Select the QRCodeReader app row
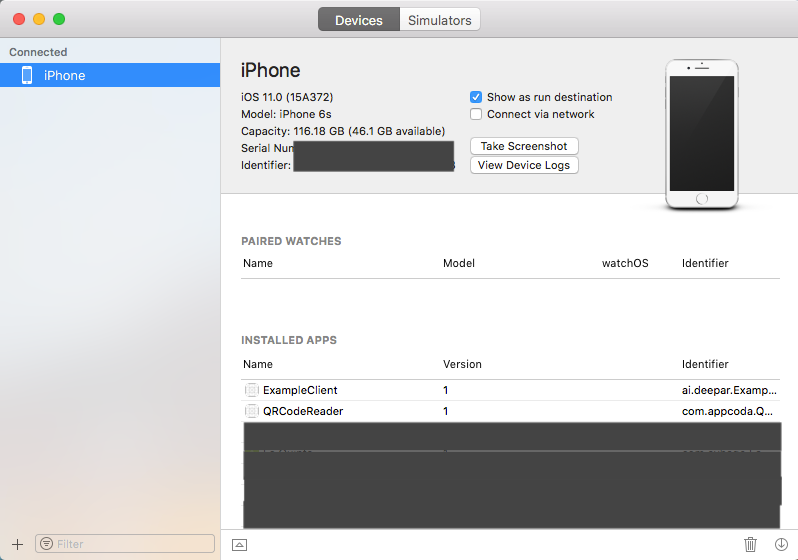Viewport: 798px width, 560px height. [510, 411]
